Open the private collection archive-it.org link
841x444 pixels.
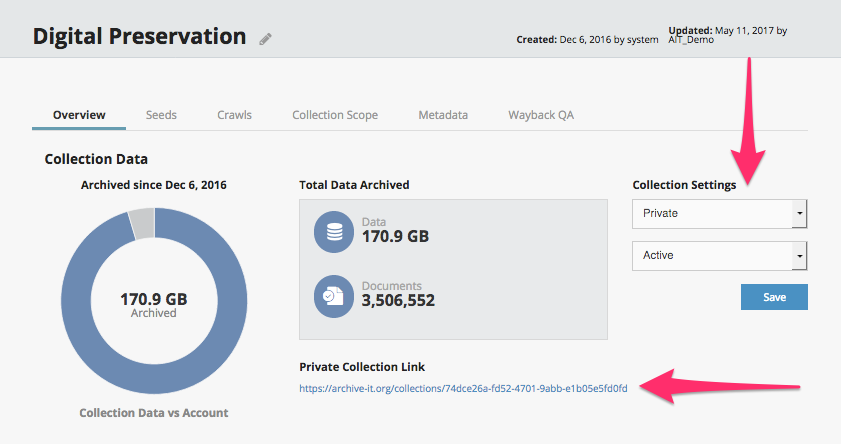pyautogui.click(x=463, y=388)
